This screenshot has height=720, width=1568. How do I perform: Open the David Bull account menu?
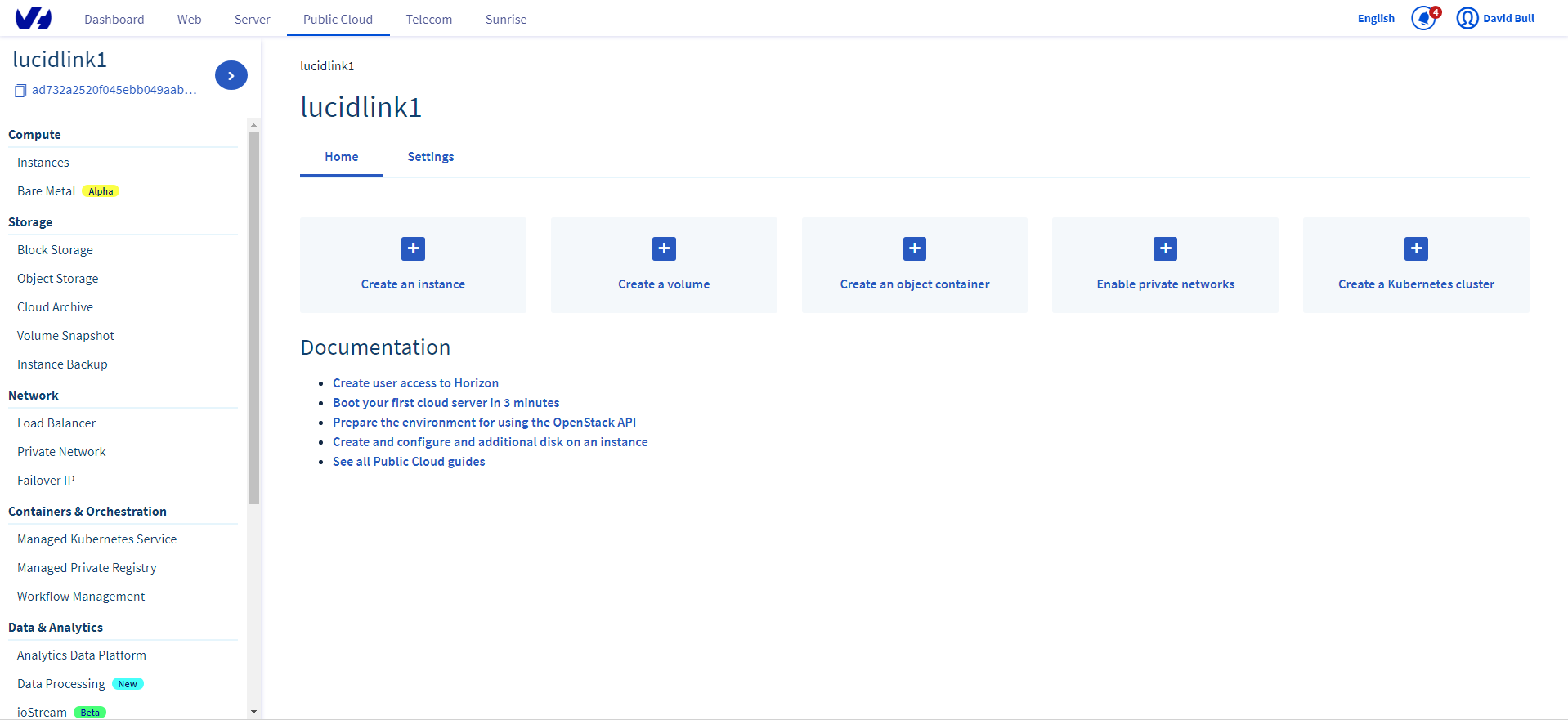pyautogui.click(x=1508, y=18)
